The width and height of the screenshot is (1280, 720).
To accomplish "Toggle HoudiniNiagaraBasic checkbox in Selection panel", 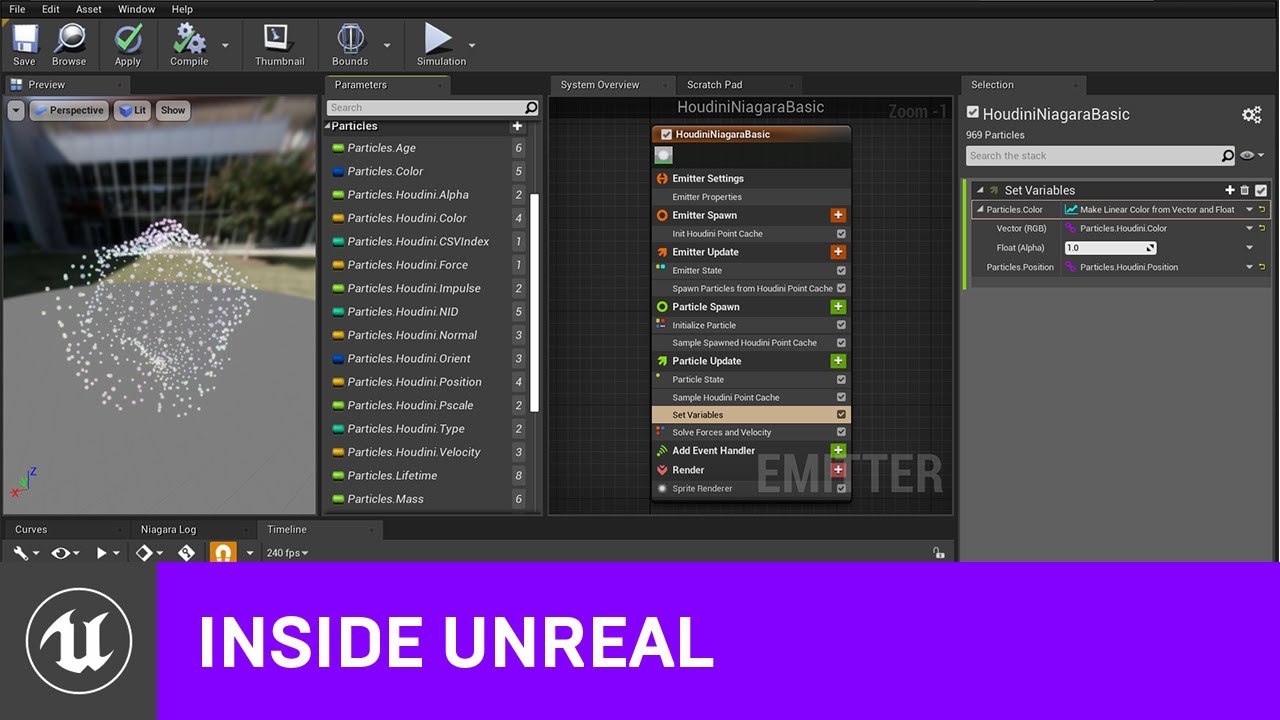I will pyautogui.click(x=973, y=113).
